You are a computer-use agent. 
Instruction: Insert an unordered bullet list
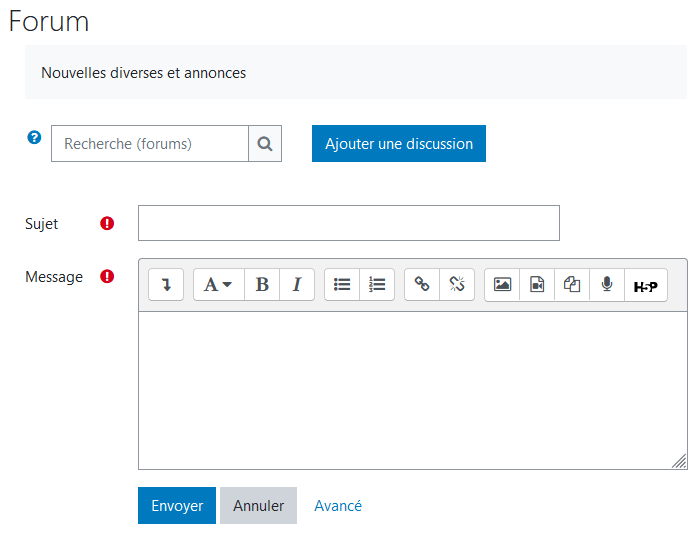click(x=342, y=285)
